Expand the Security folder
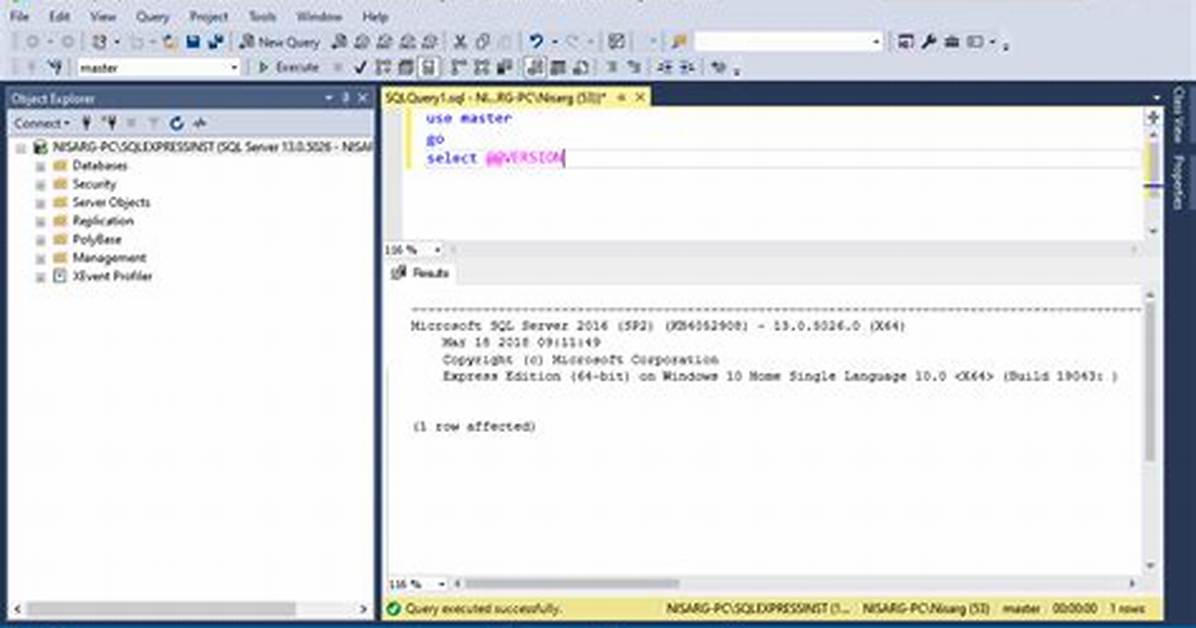This screenshot has width=1196, height=628. [40, 184]
